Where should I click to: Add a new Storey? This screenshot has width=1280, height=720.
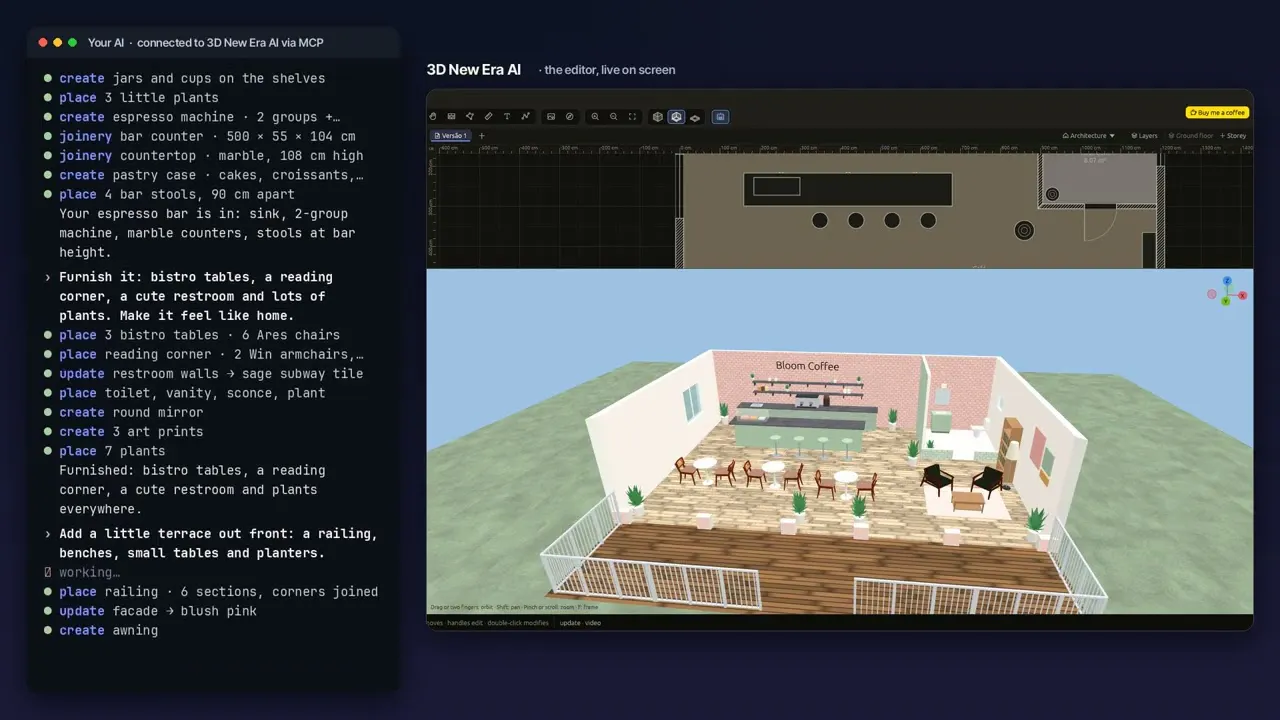pyautogui.click(x=1233, y=136)
